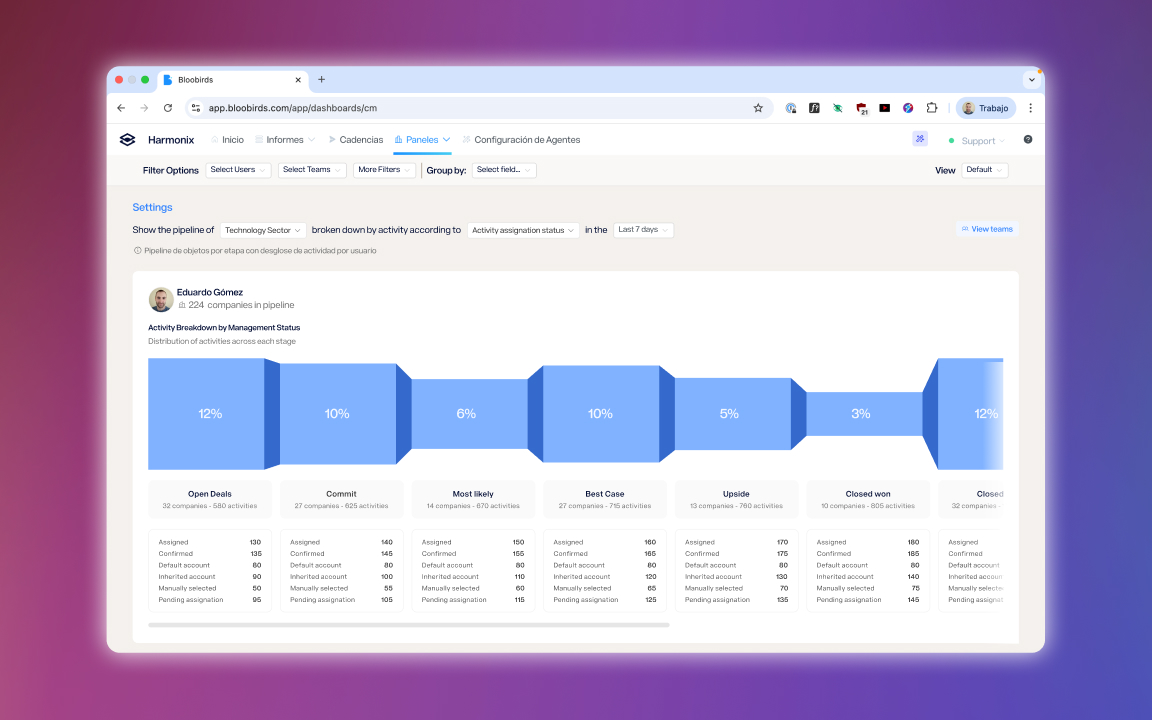Open the Technology Sector dropdown

[262, 230]
